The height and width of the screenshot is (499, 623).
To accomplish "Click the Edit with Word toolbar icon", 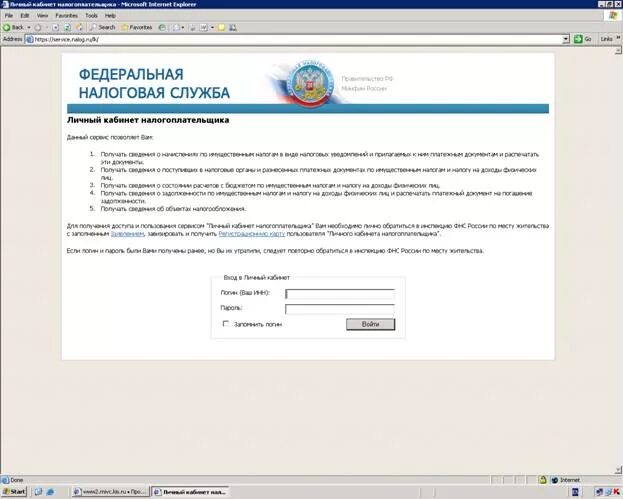I will [204, 27].
